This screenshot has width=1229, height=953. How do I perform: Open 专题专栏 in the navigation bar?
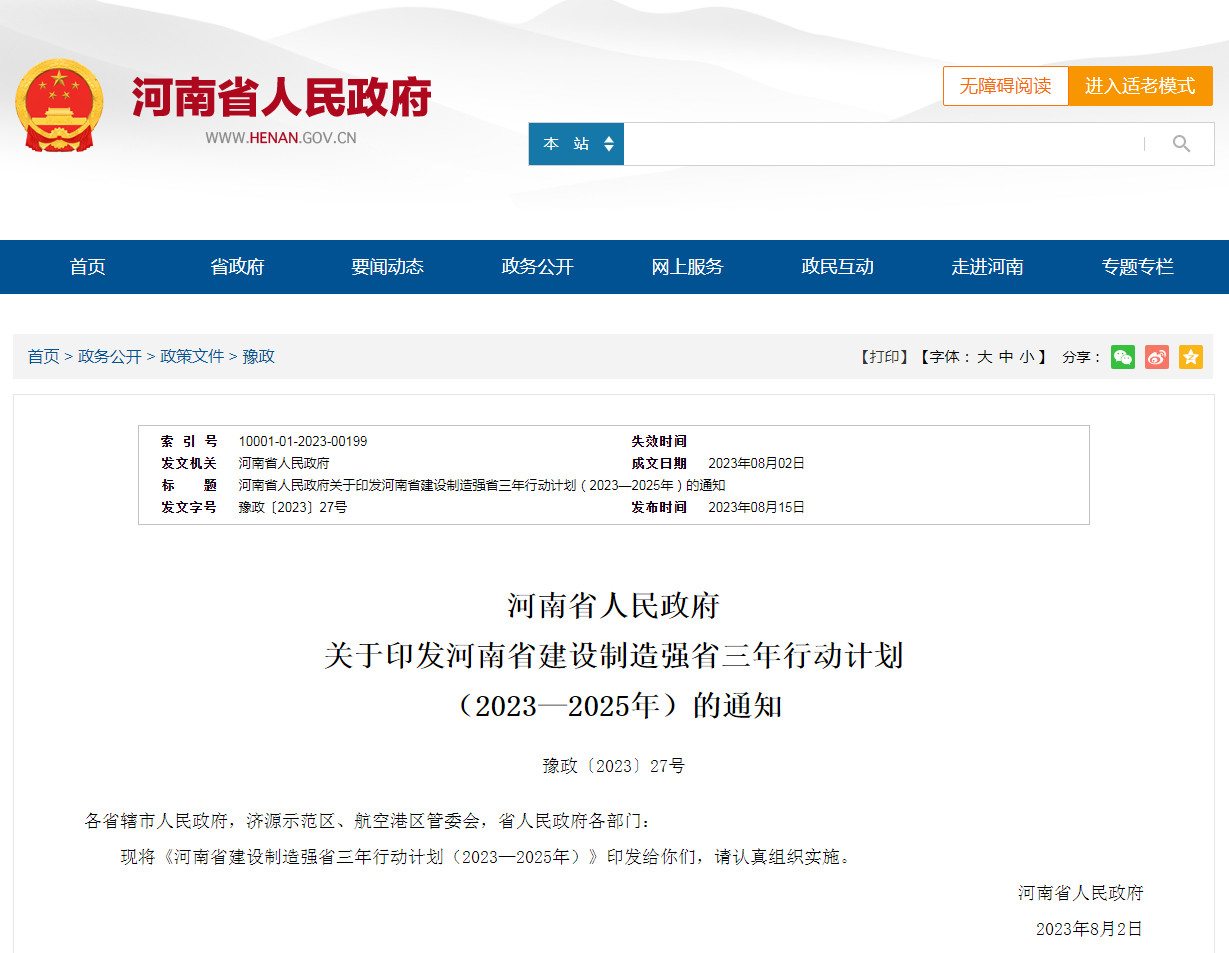click(1137, 267)
